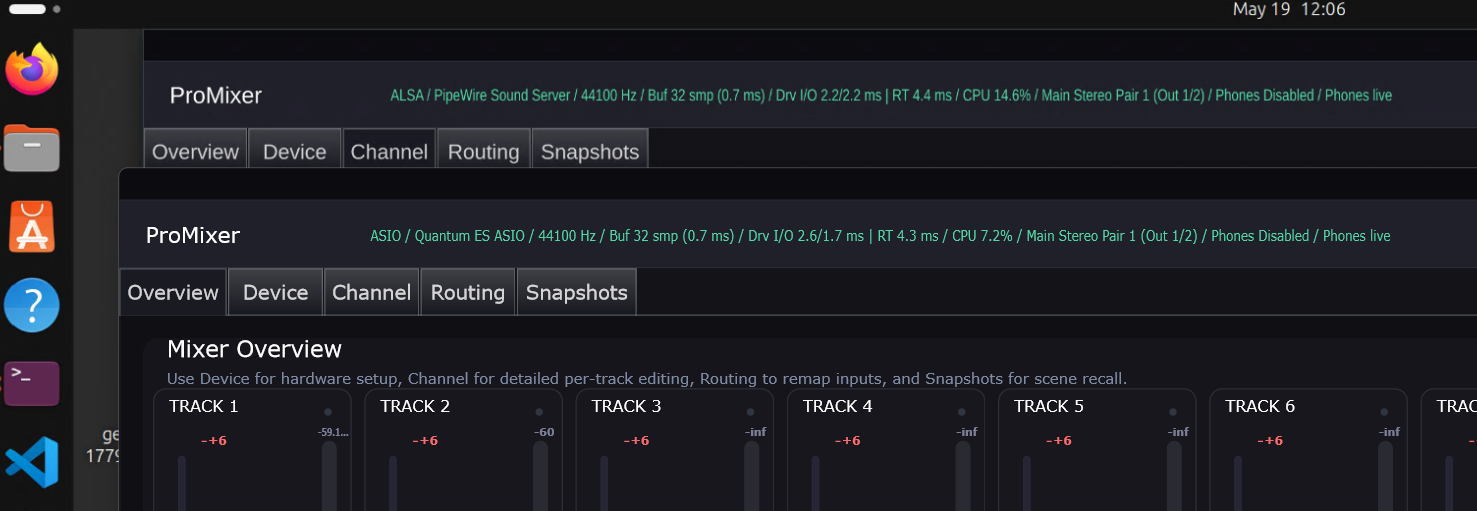Click the TRACK 2 label
The width and height of the screenshot is (1477, 511).
[x=415, y=406]
